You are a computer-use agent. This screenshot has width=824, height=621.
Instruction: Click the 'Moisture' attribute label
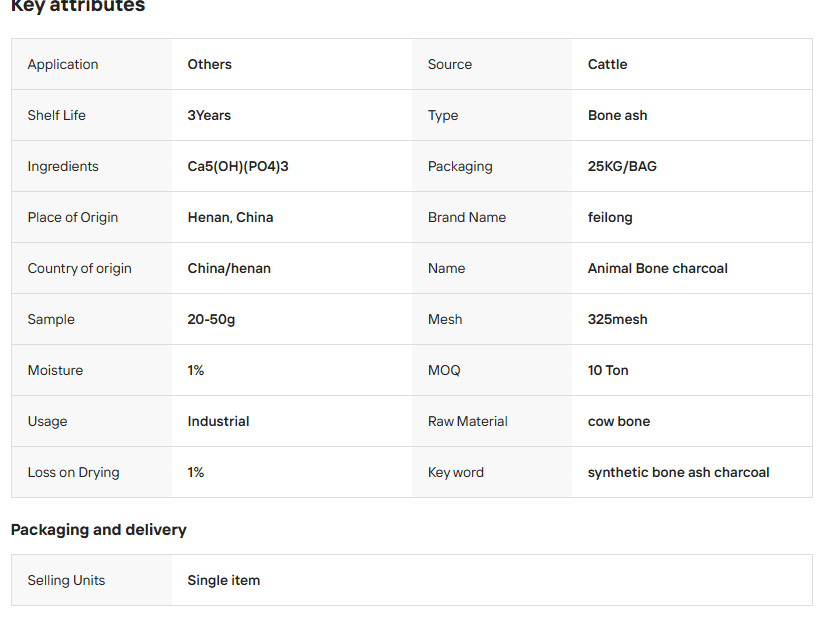pyautogui.click(x=55, y=370)
